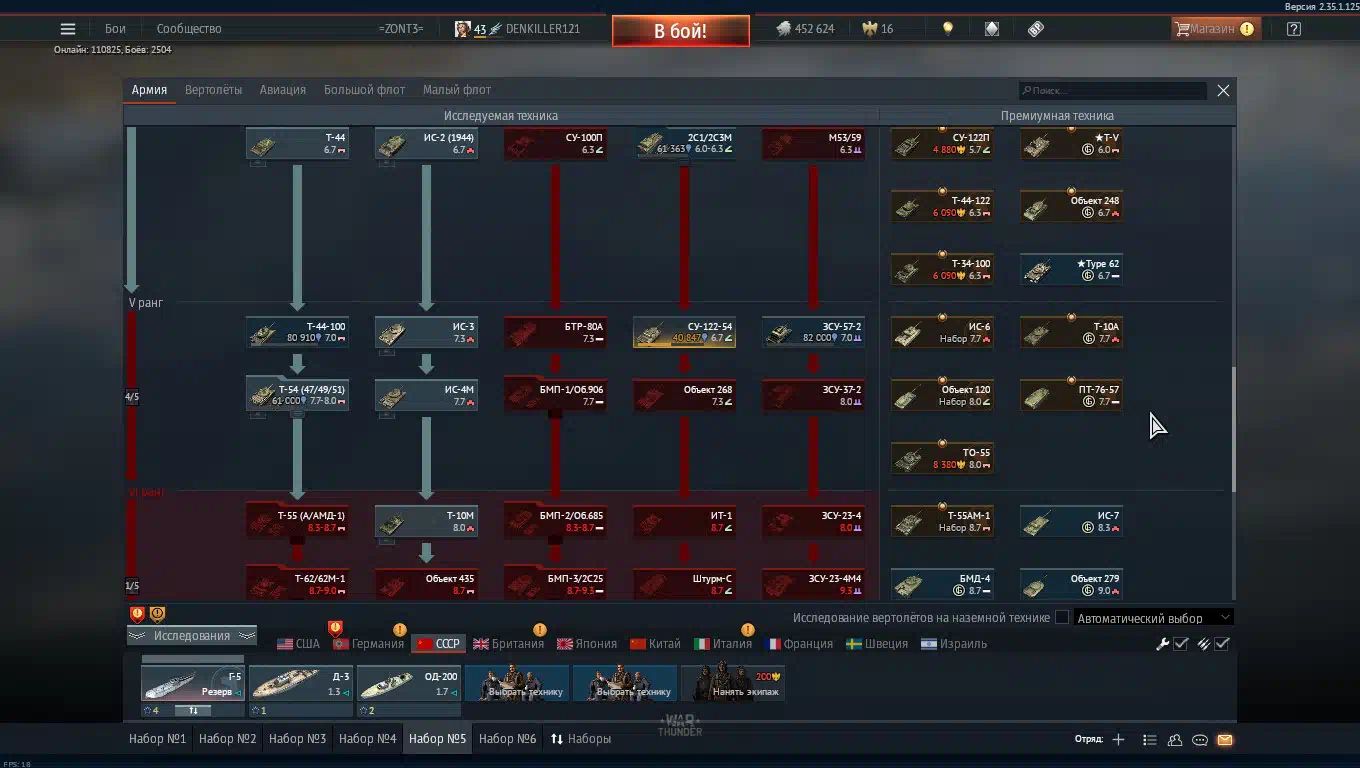This screenshot has height=768, width=1360.
Task: Select the Т-44 tank card
Action: tap(297, 144)
